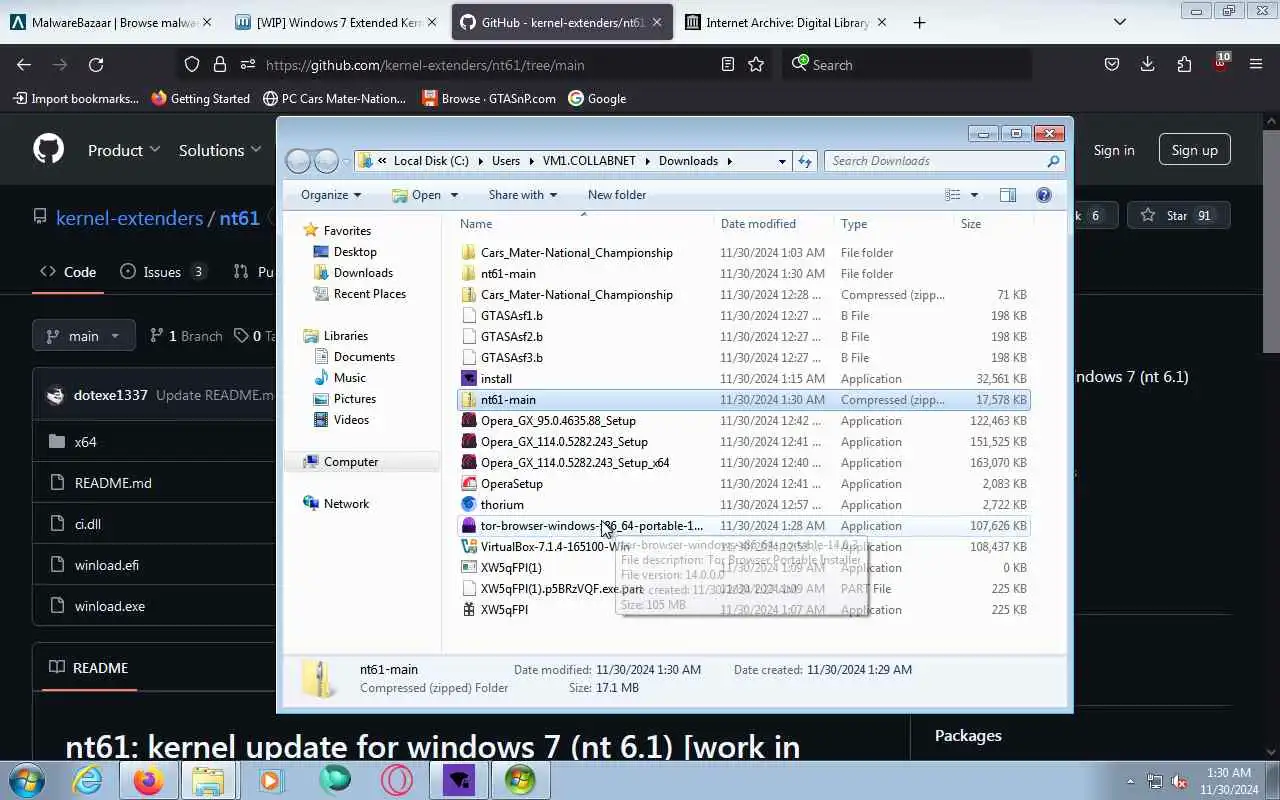Click GitHub Sign in link

pyautogui.click(x=1114, y=150)
